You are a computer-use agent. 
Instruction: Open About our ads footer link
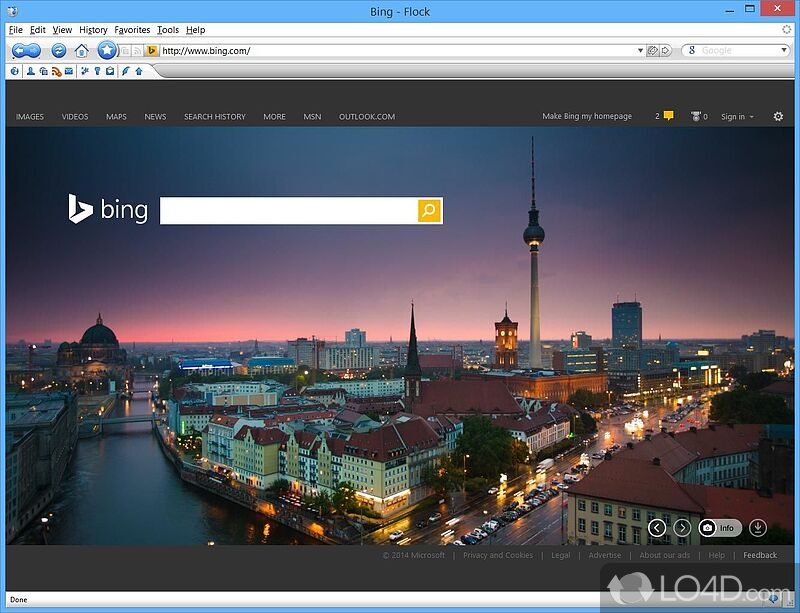tap(665, 555)
